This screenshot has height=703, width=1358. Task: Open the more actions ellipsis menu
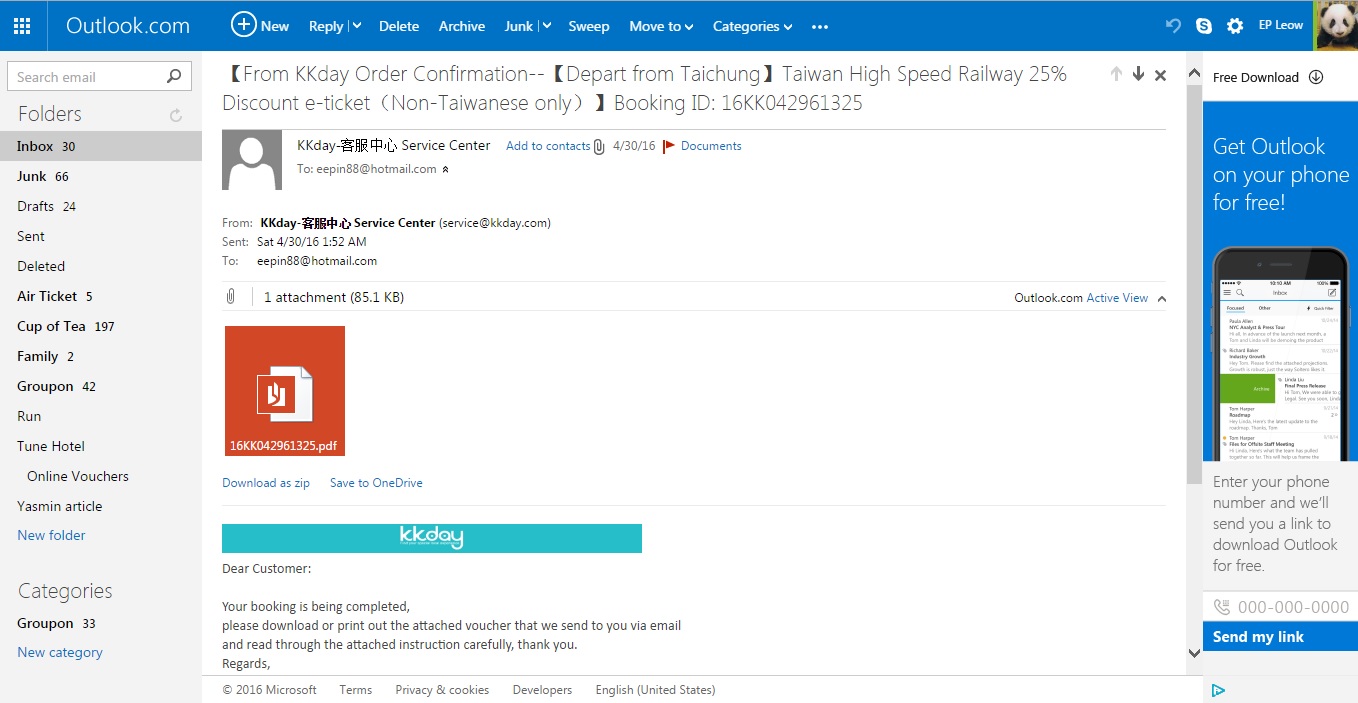[820, 27]
